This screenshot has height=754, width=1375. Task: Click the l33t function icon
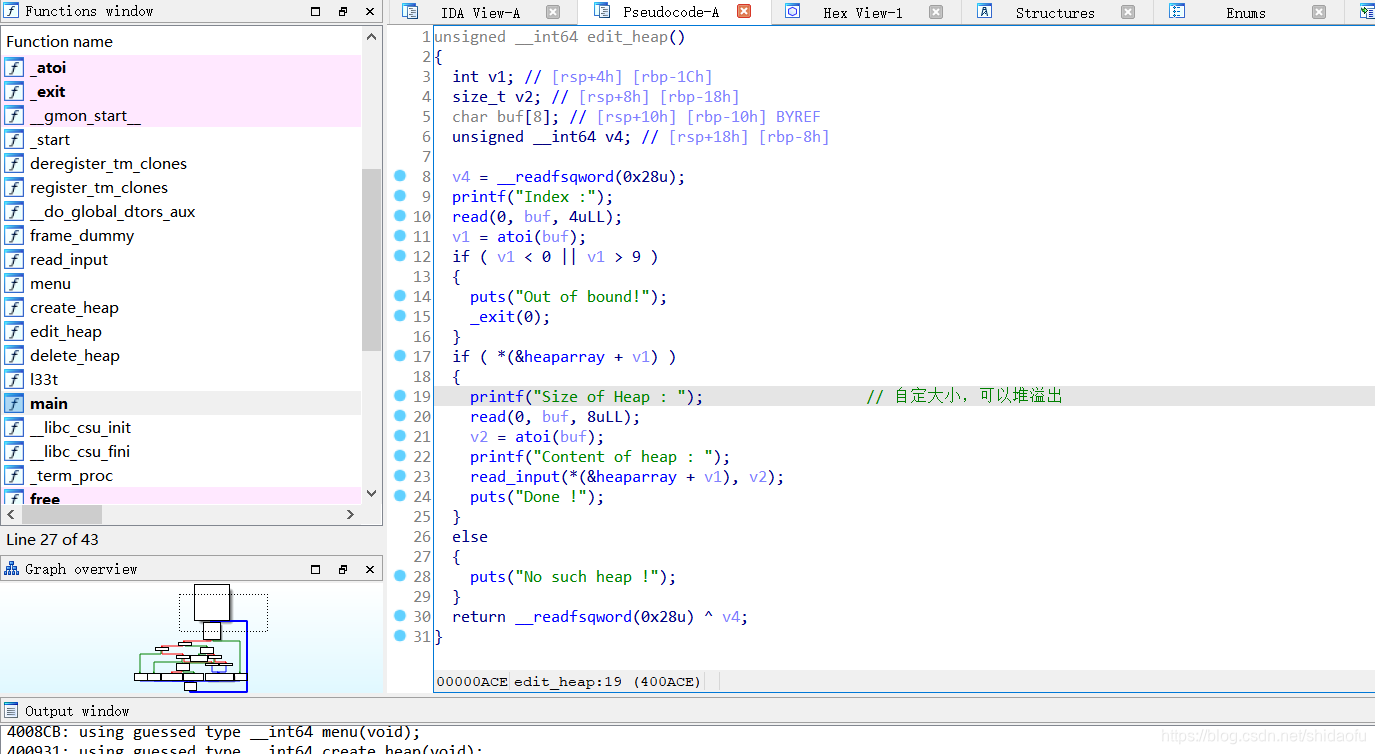click(x=14, y=380)
